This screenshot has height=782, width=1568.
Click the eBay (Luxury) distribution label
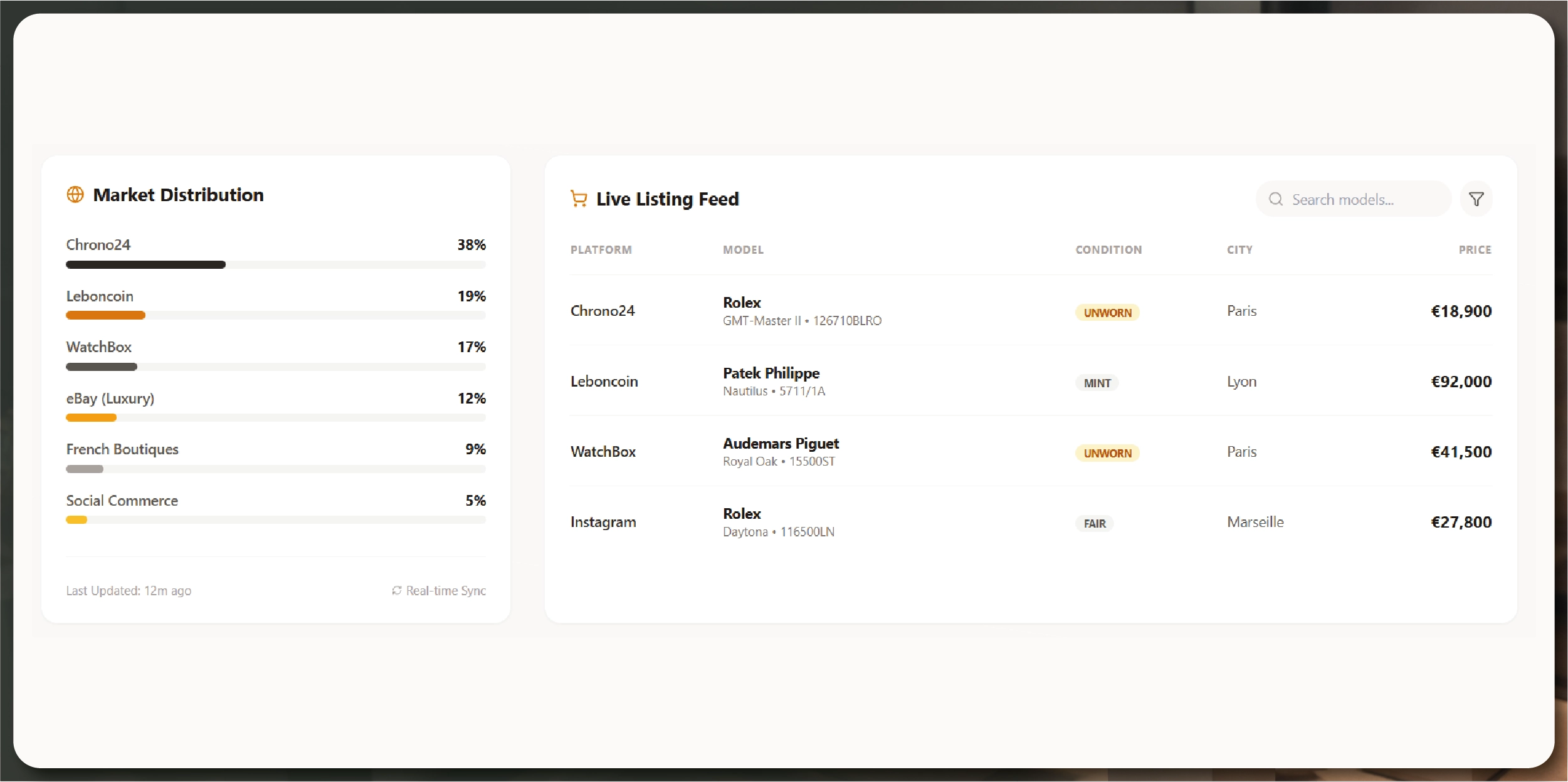pyautogui.click(x=110, y=399)
